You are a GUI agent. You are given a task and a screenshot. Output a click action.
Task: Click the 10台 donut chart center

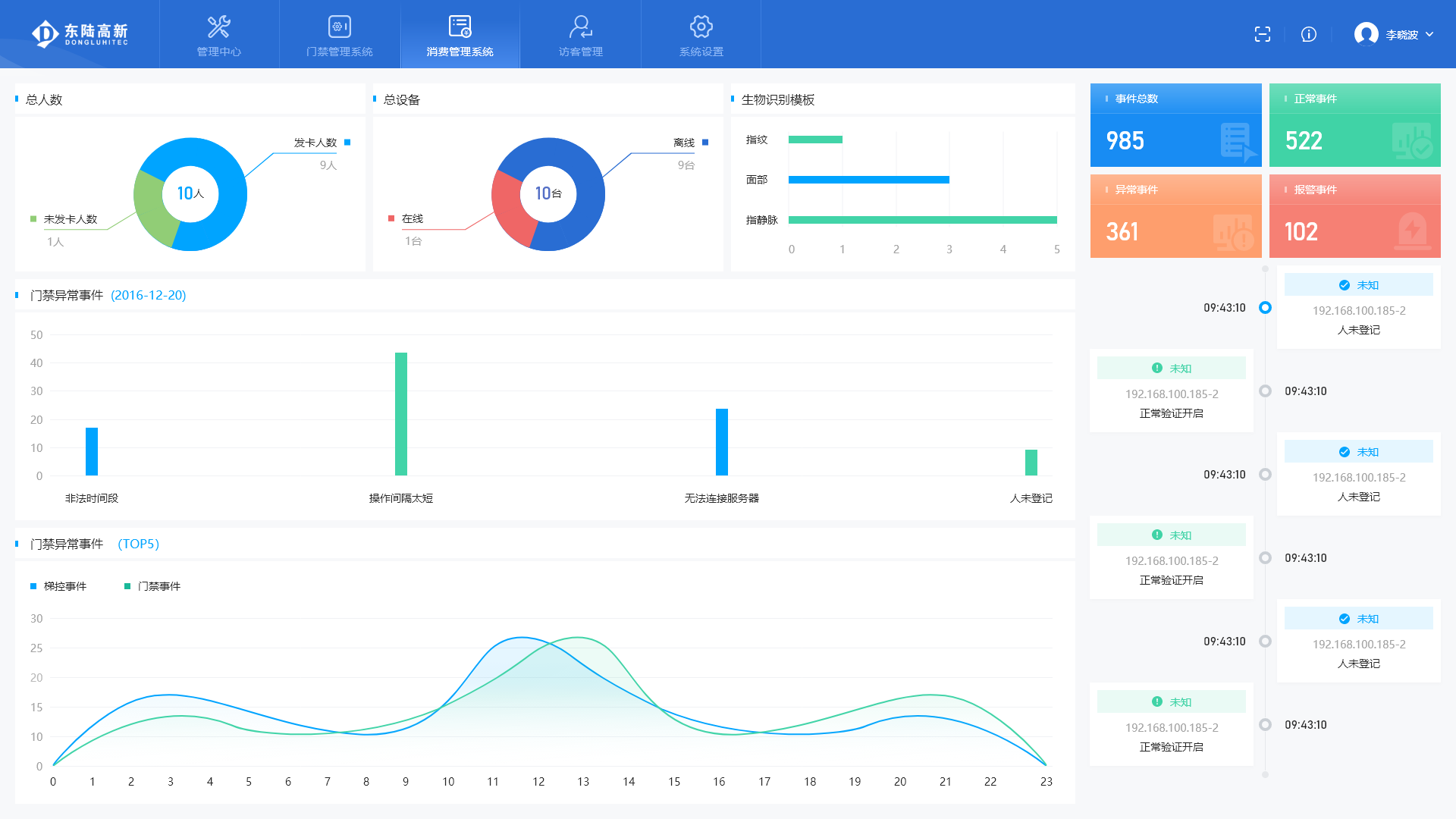pyautogui.click(x=548, y=194)
